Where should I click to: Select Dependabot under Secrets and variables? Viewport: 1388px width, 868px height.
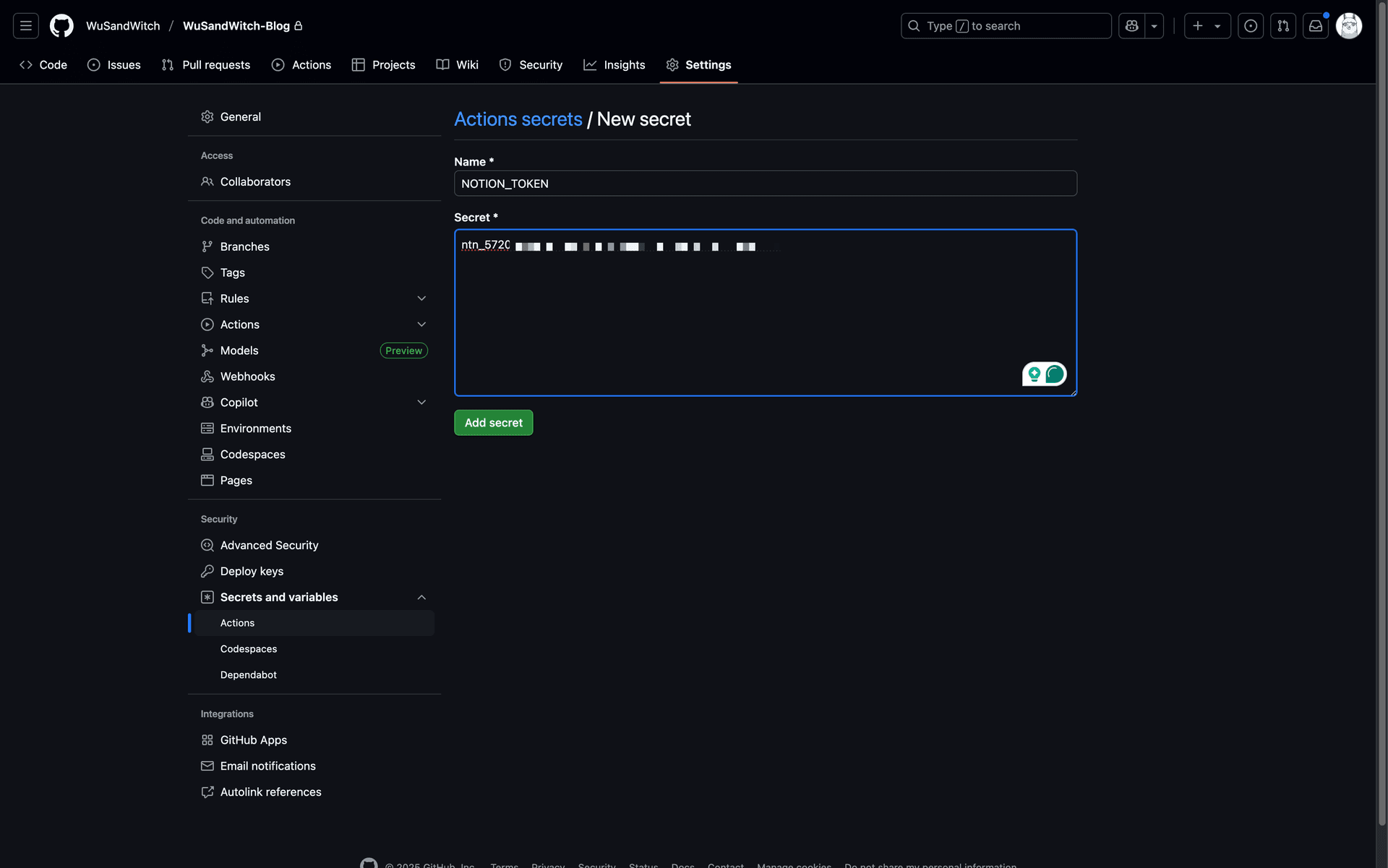coord(248,675)
